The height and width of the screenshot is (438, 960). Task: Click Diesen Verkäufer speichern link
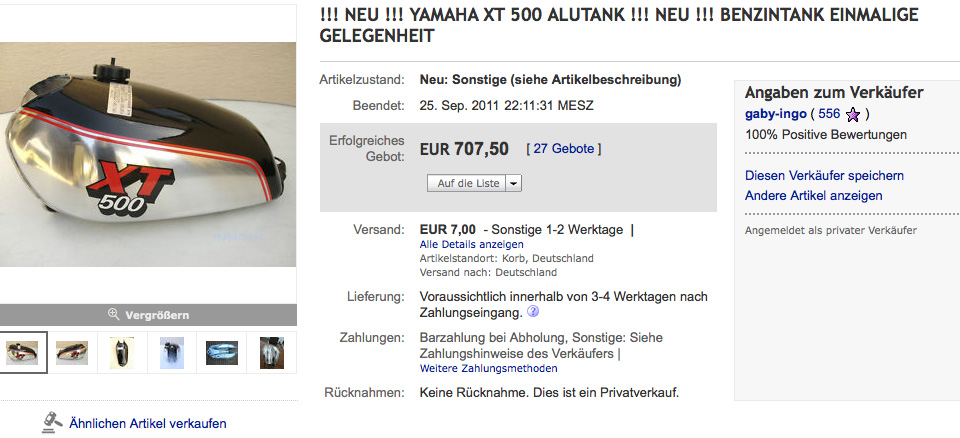[824, 175]
